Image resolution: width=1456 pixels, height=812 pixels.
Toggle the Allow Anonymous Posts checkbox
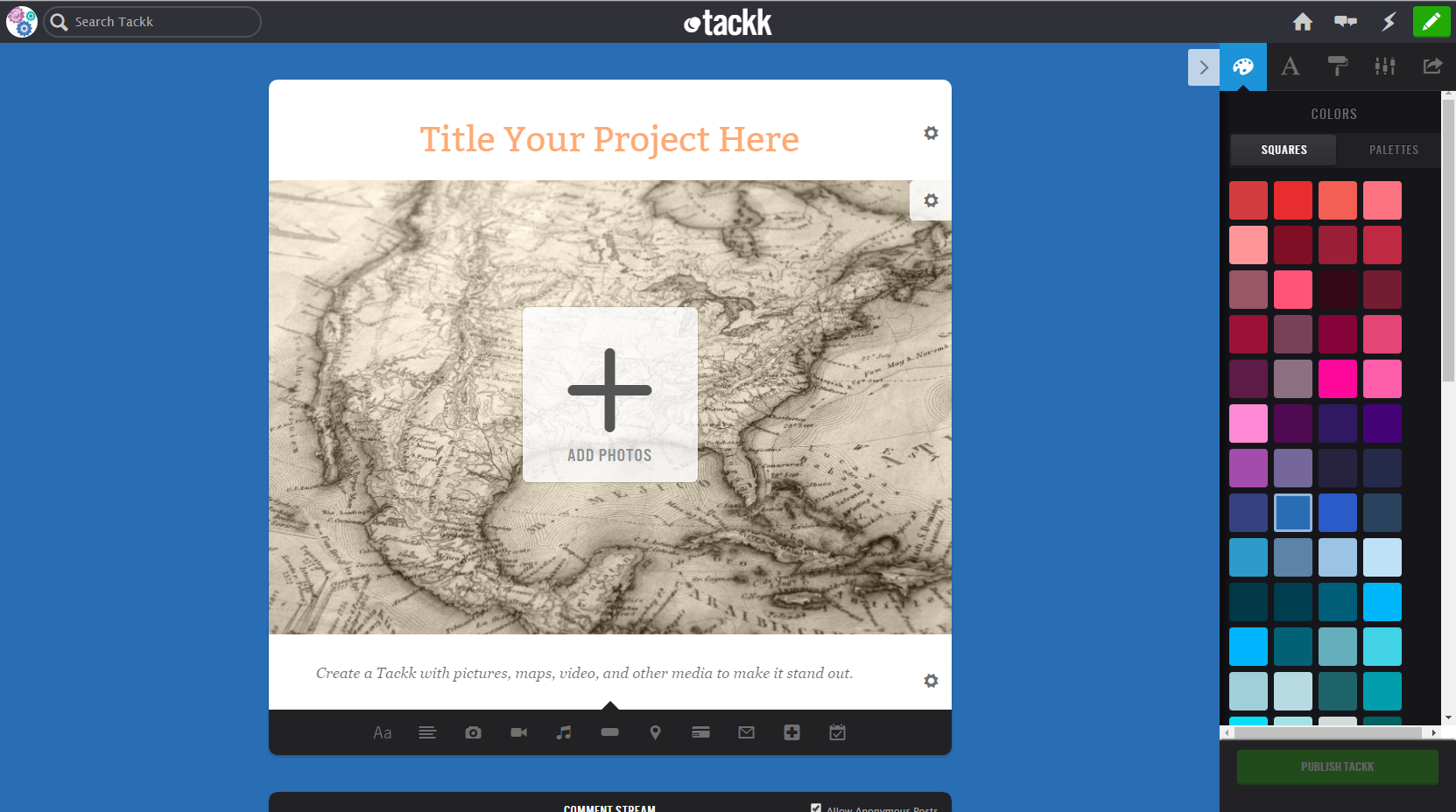816,808
